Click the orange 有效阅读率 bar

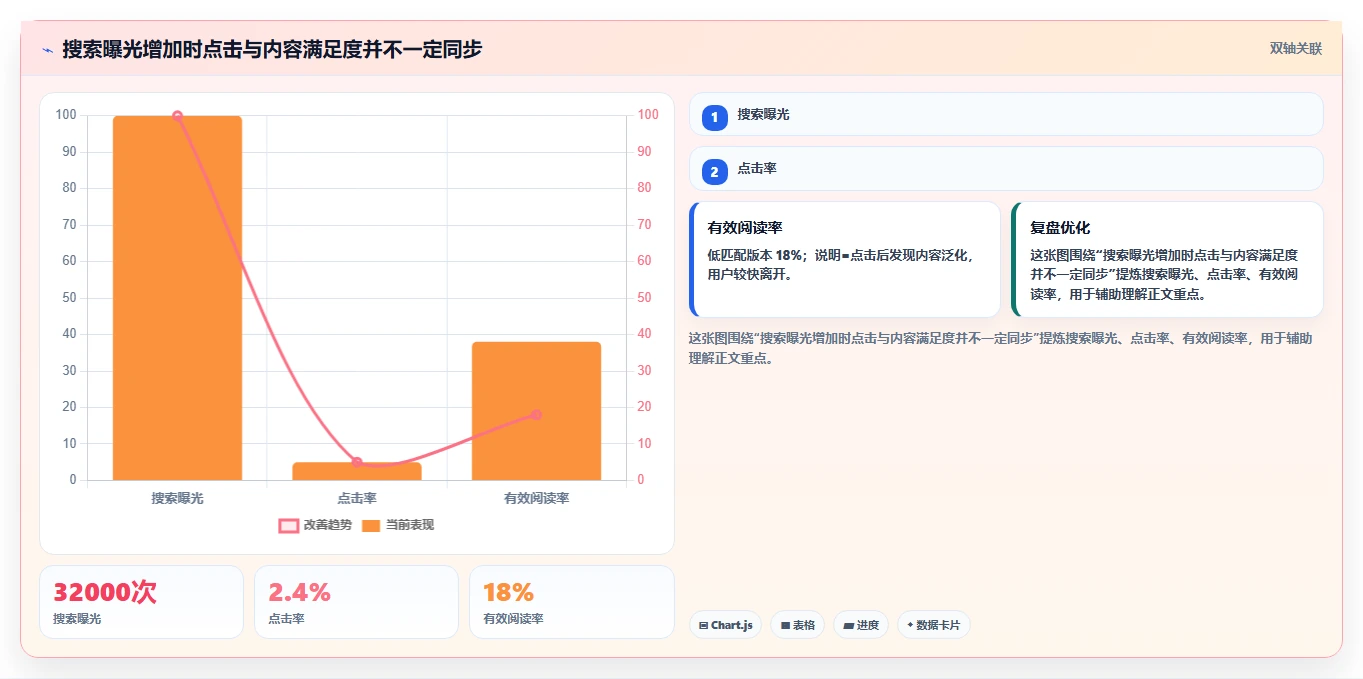536,411
